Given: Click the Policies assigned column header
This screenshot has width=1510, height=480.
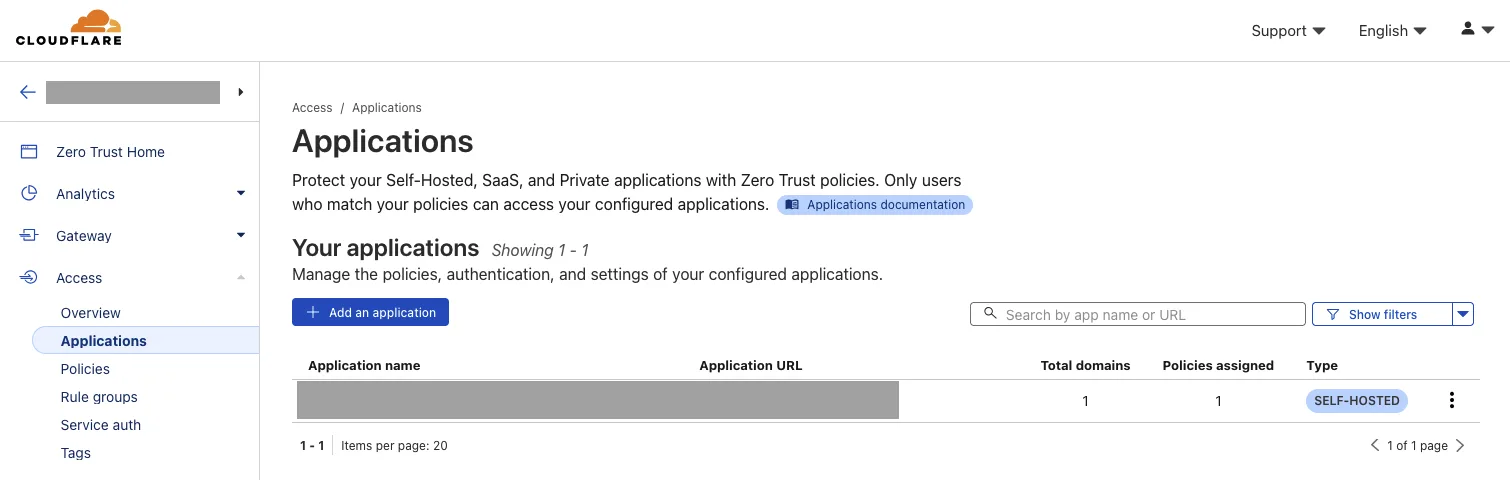Looking at the screenshot, I should pos(1218,366).
